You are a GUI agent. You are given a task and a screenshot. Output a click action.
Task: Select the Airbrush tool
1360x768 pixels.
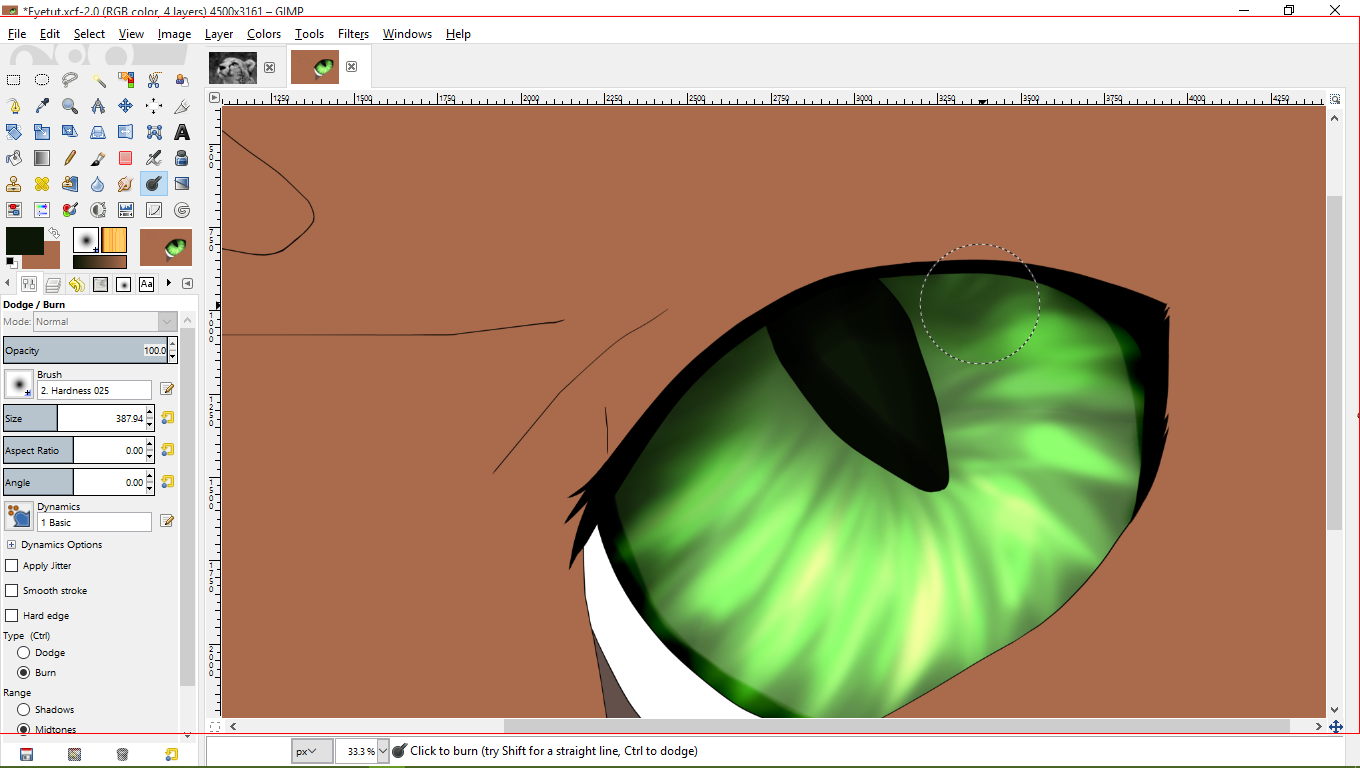154,158
